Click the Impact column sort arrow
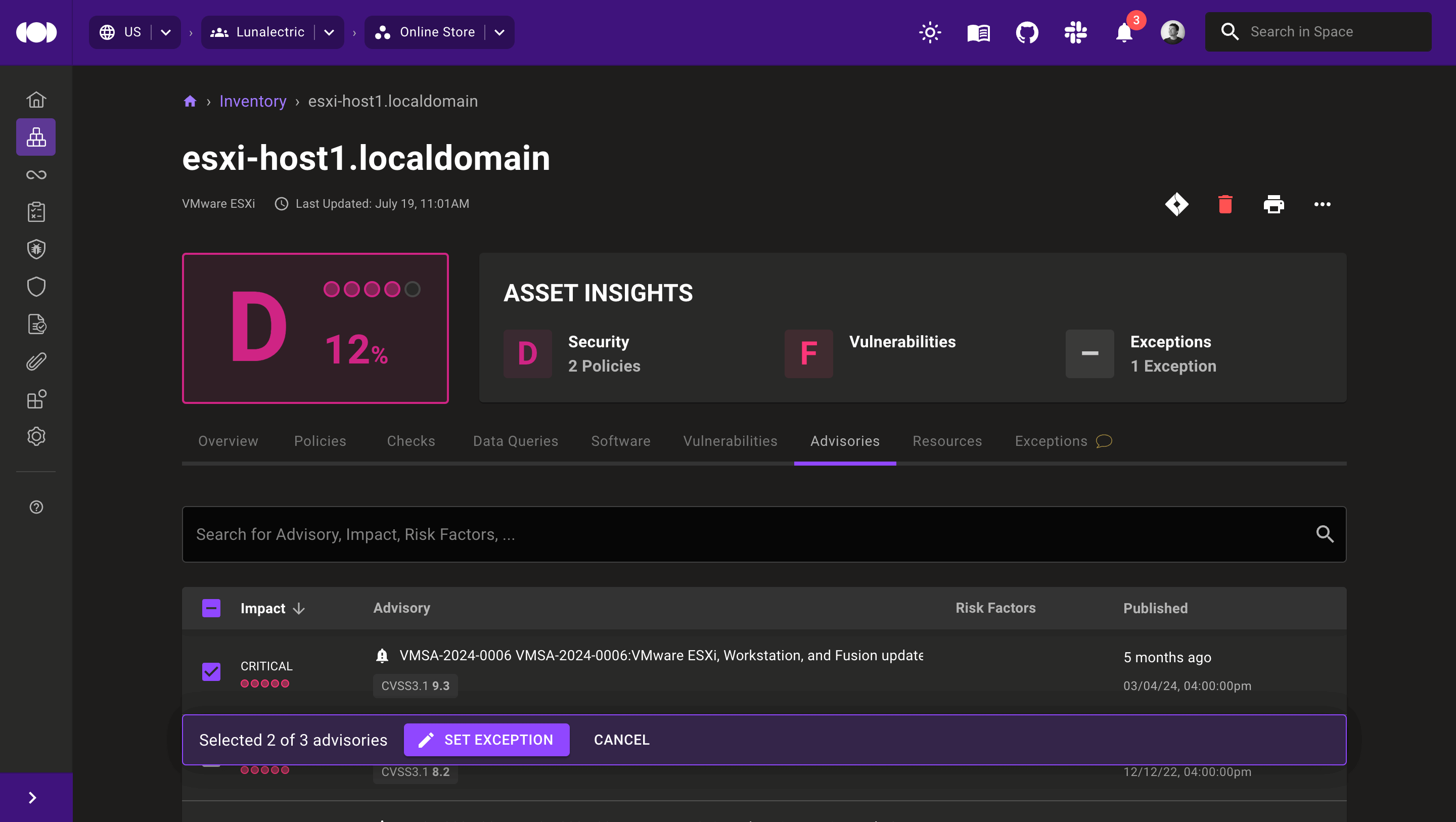Image resolution: width=1456 pixels, height=822 pixels. pos(300,608)
